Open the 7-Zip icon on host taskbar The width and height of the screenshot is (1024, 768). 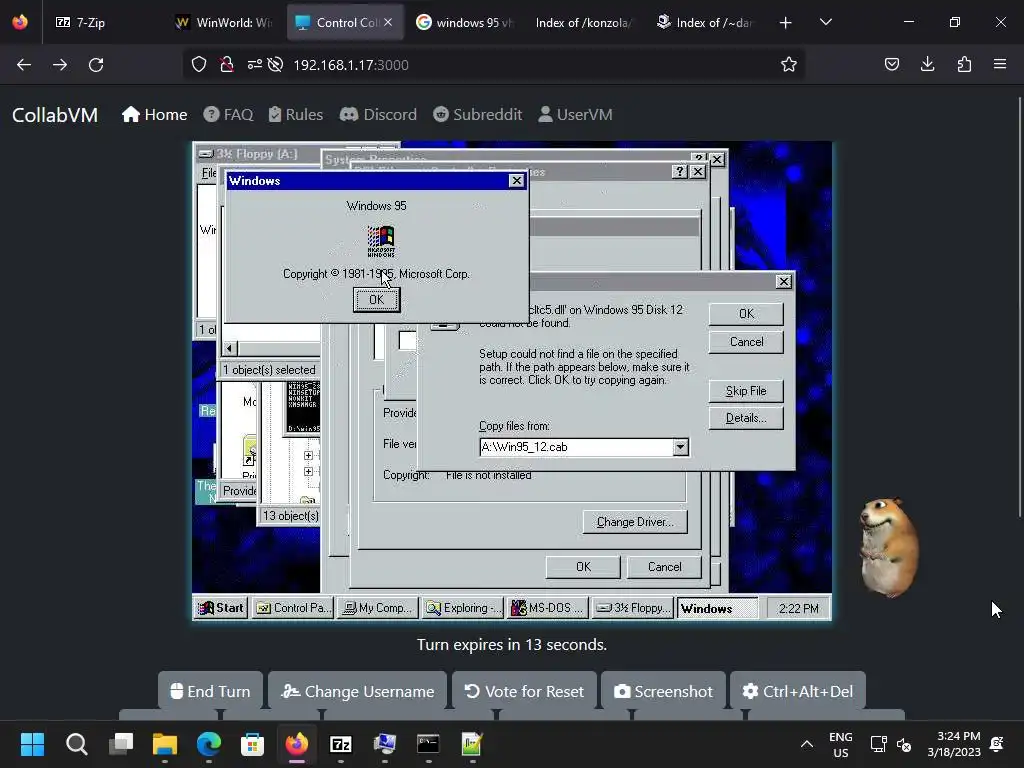coord(341,744)
